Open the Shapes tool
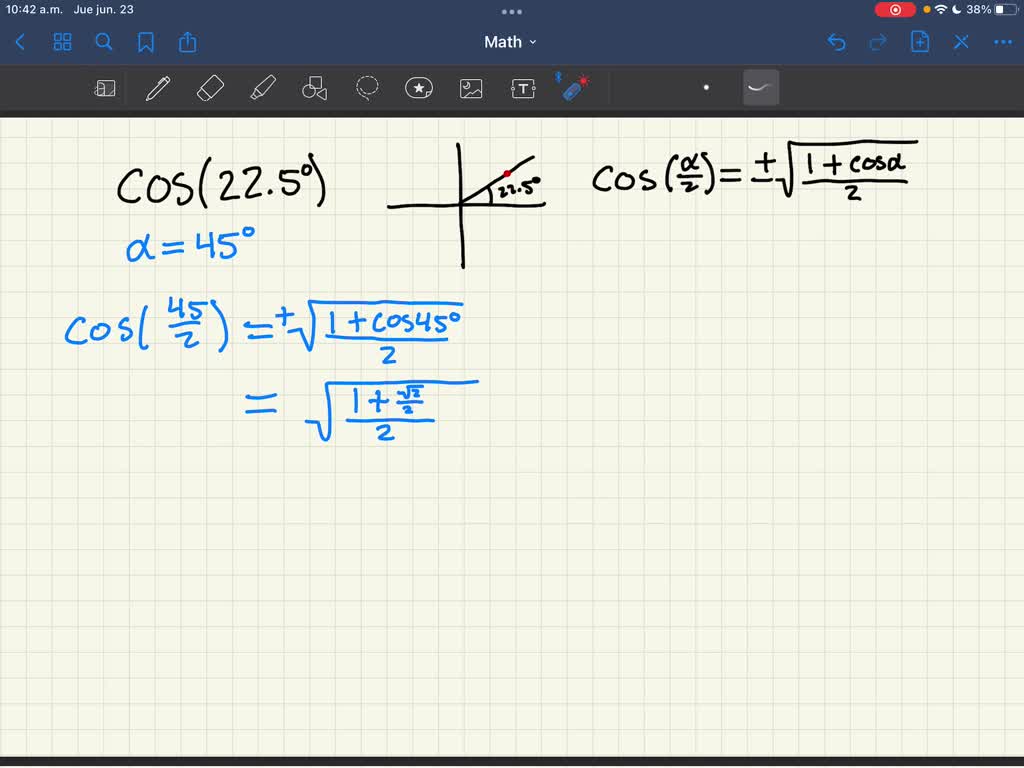 coord(314,88)
